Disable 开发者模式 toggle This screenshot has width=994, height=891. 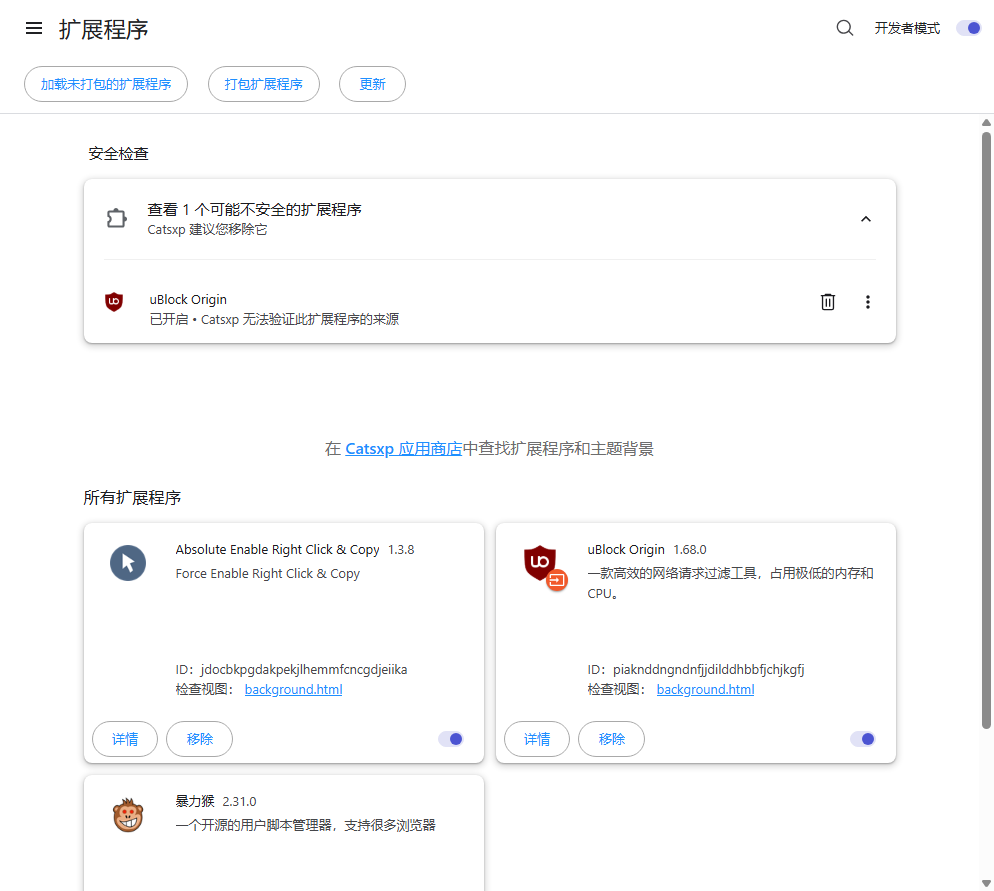(968, 27)
